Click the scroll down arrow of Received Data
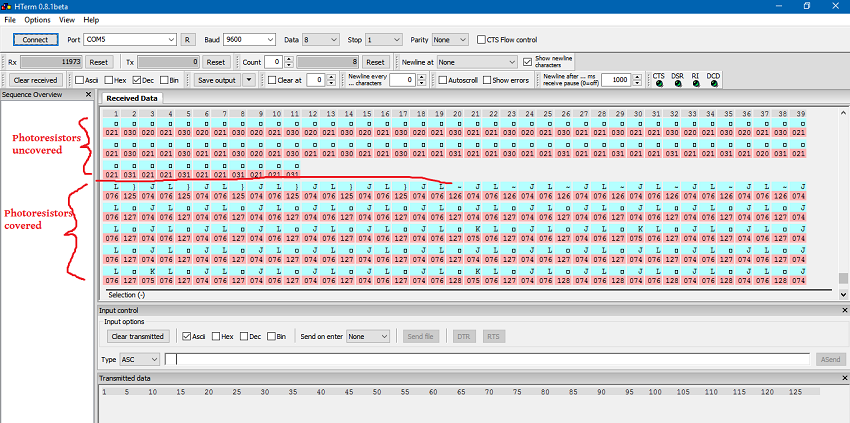This screenshot has height=423, width=850. coord(843,294)
